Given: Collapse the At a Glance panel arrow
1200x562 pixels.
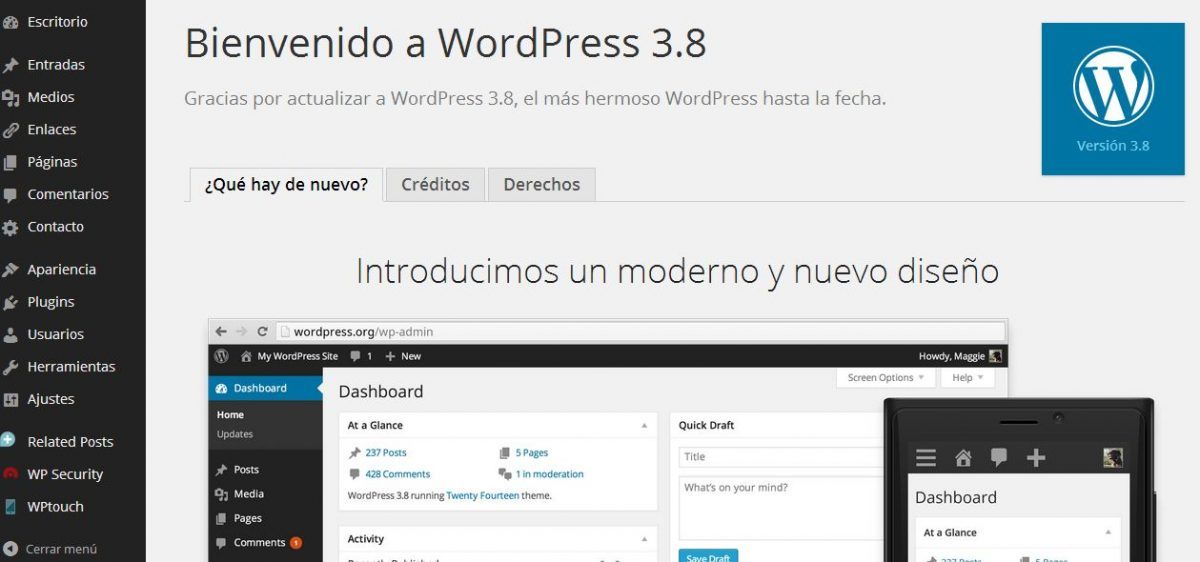Looking at the screenshot, I should [644, 426].
